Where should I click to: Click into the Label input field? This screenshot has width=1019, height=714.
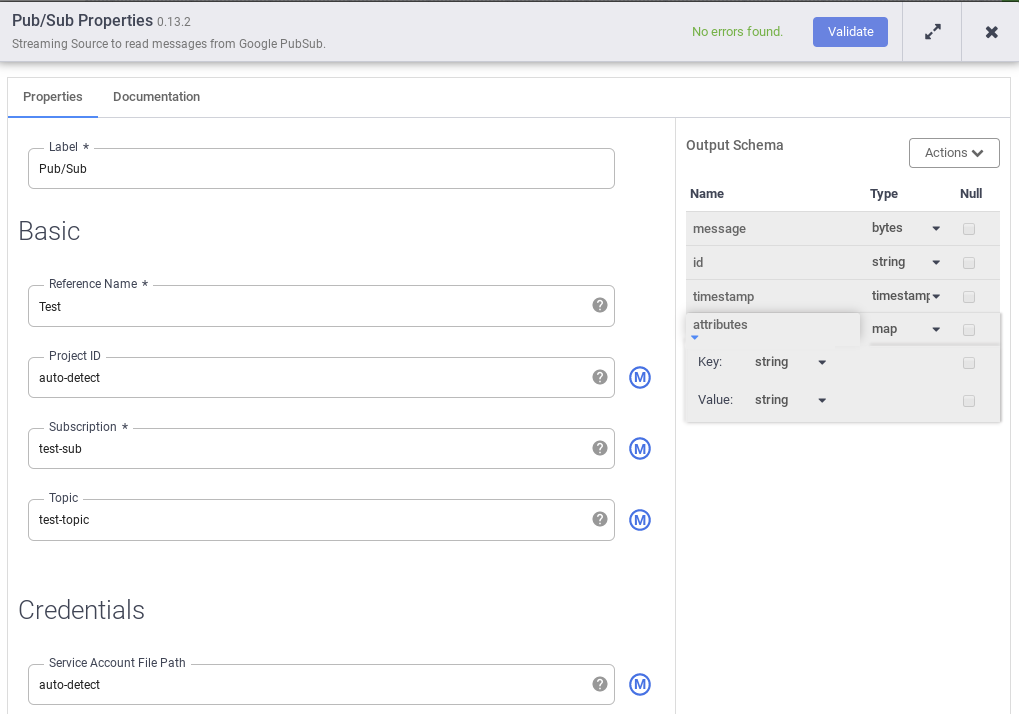(x=320, y=169)
